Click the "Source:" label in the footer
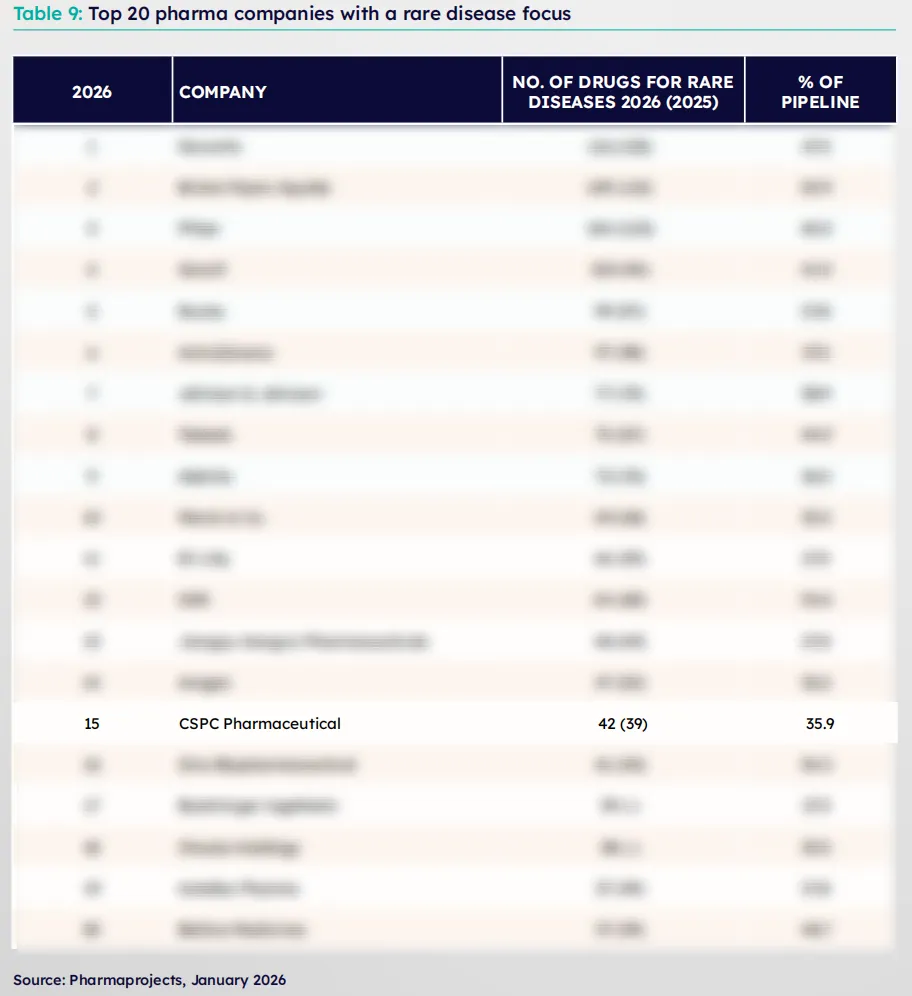 click(x=39, y=980)
